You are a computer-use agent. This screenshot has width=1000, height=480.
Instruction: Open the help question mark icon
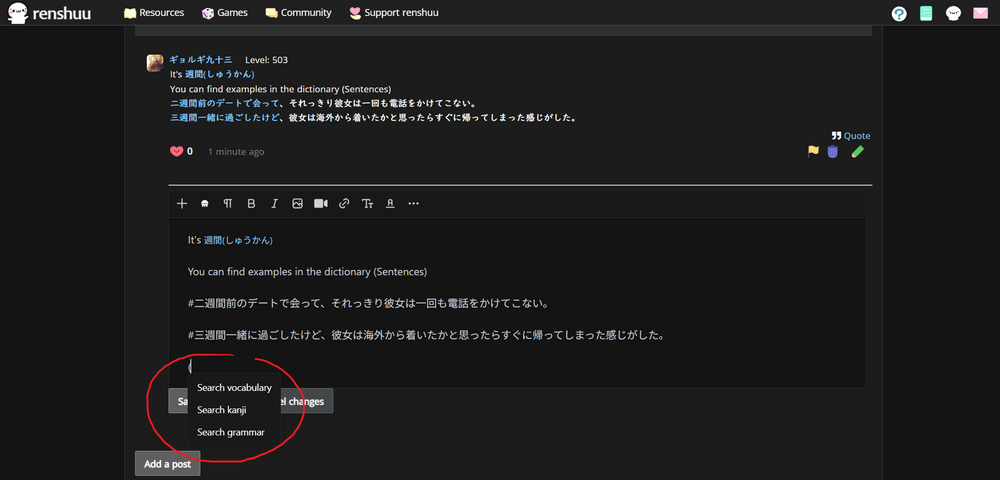coord(899,13)
